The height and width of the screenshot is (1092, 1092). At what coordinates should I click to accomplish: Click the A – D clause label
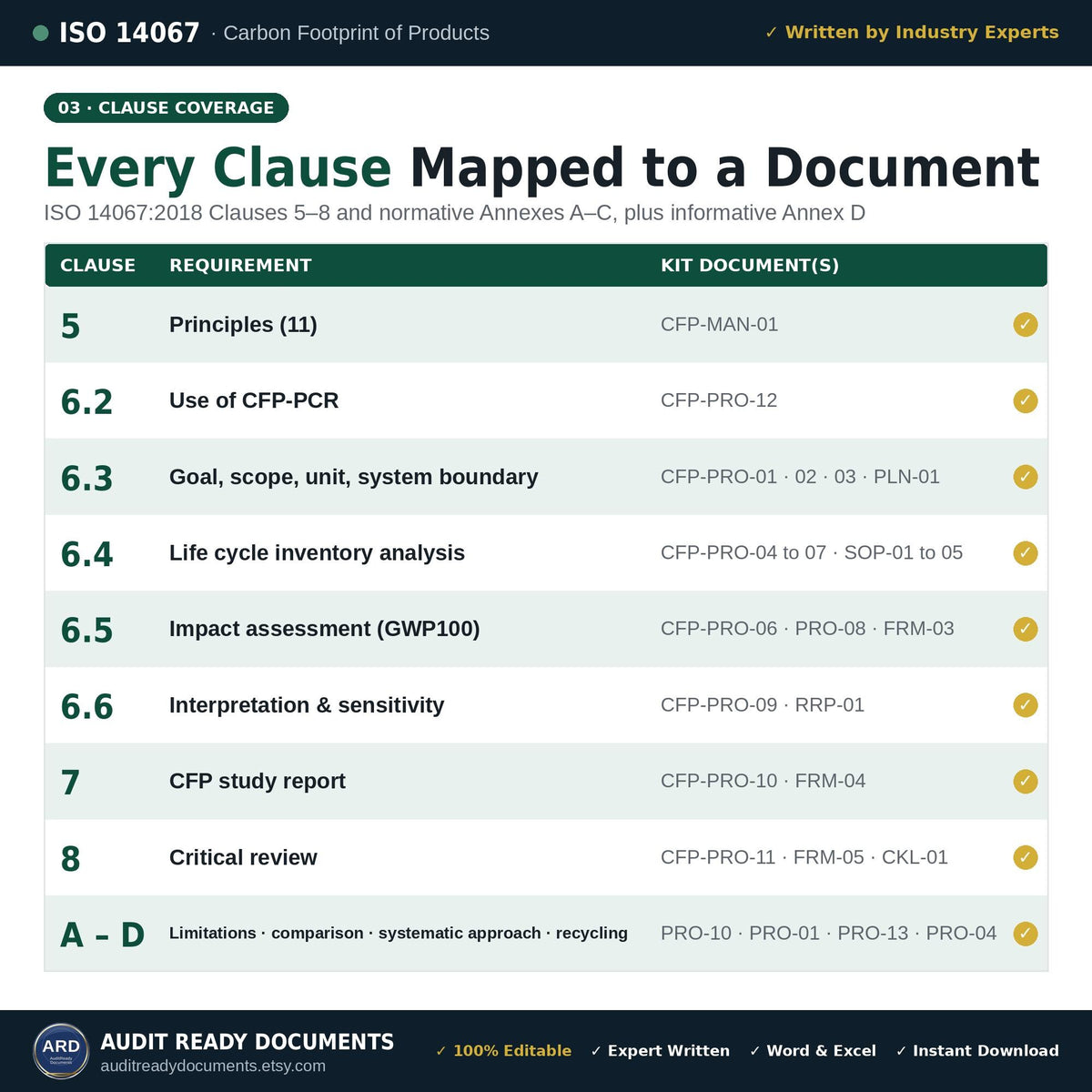(x=103, y=935)
